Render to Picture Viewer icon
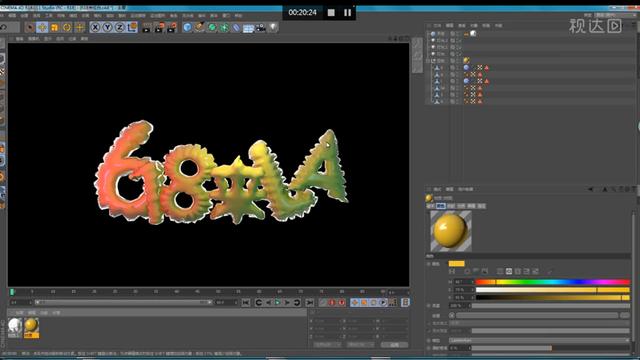This screenshot has width=640, height=360. pyautogui.click(x=159, y=28)
